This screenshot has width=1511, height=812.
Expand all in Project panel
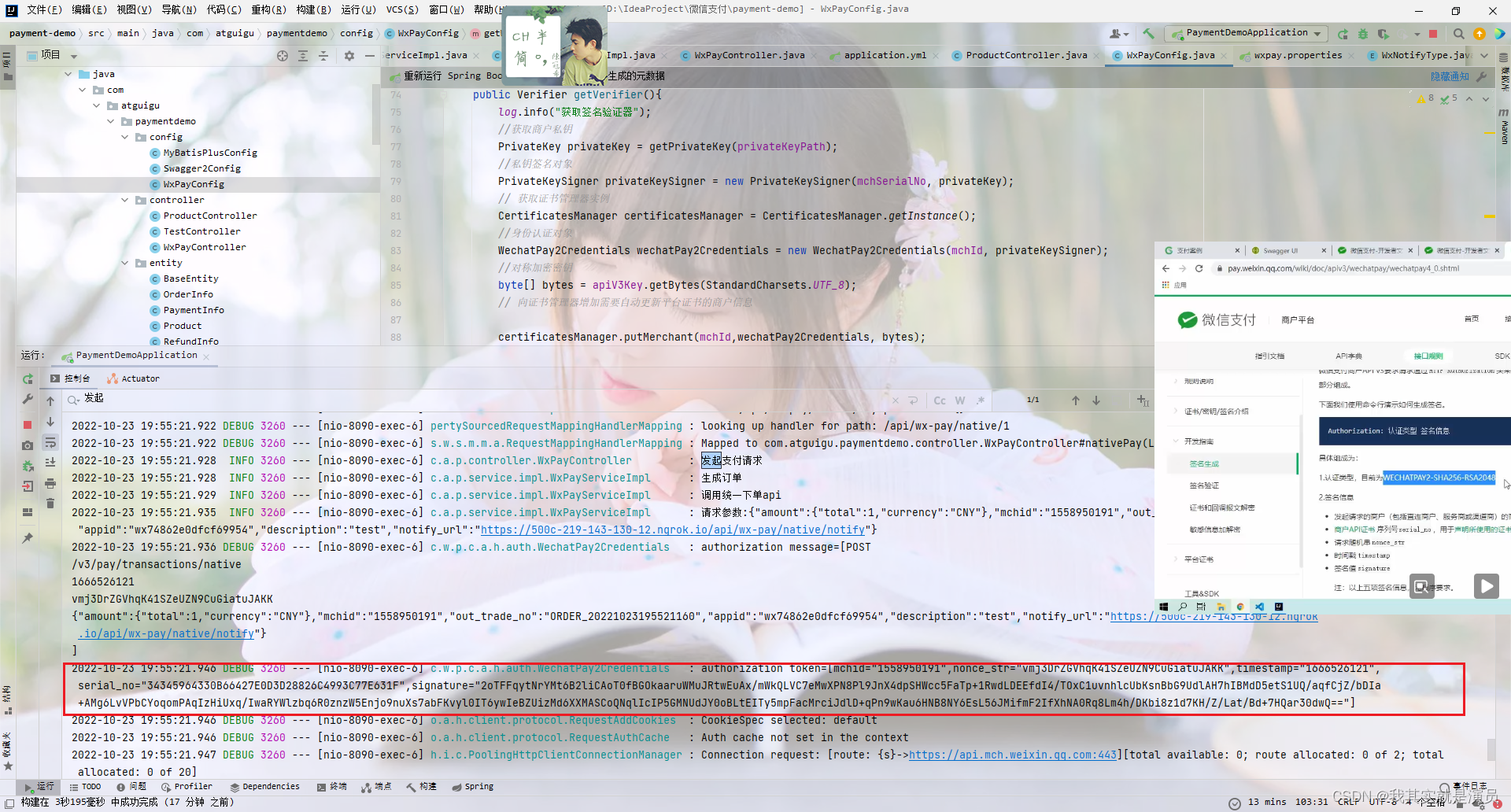tap(303, 56)
